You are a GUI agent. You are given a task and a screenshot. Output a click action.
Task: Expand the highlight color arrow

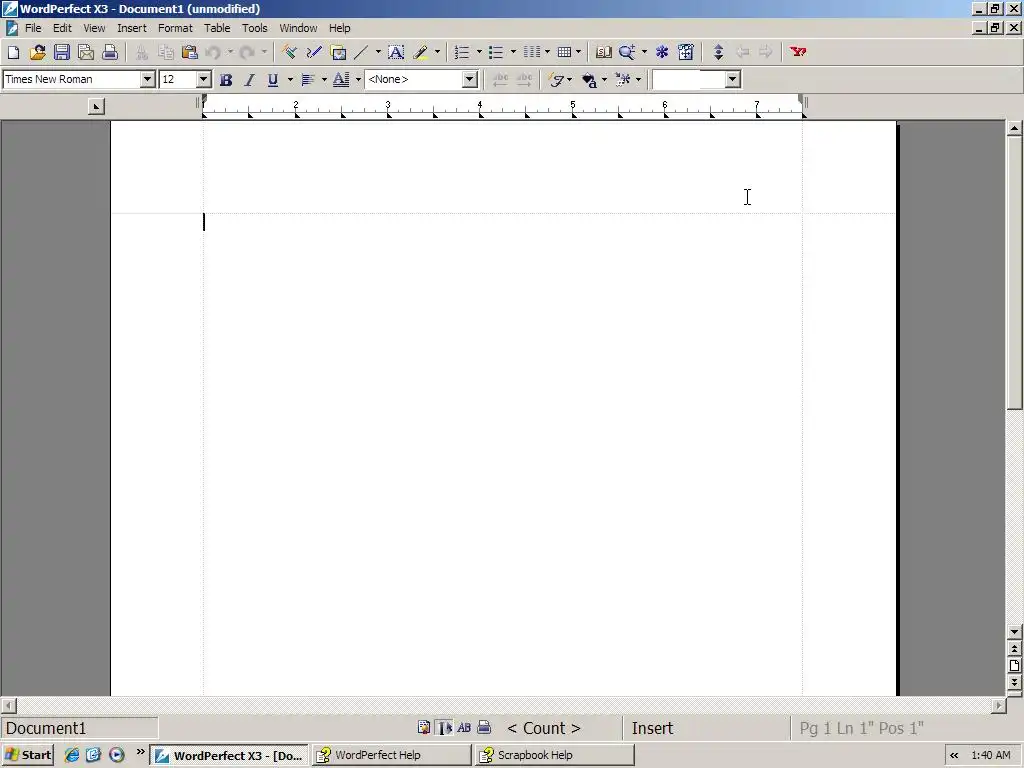[437, 52]
